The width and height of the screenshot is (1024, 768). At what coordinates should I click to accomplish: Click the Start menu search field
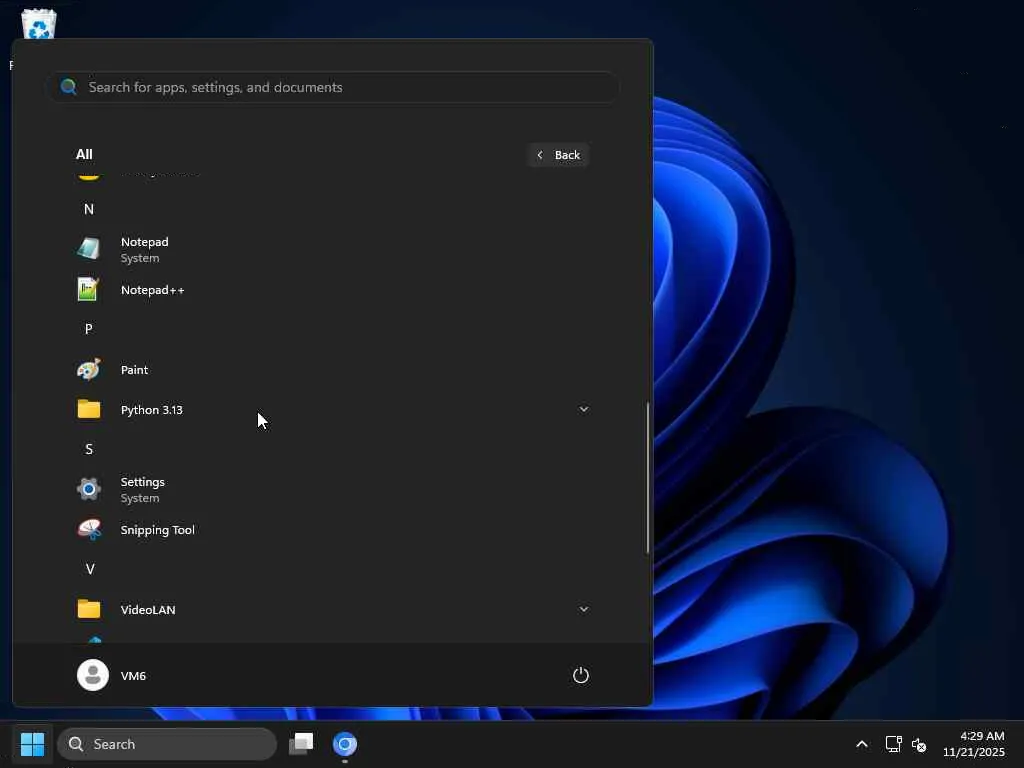(334, 87)
